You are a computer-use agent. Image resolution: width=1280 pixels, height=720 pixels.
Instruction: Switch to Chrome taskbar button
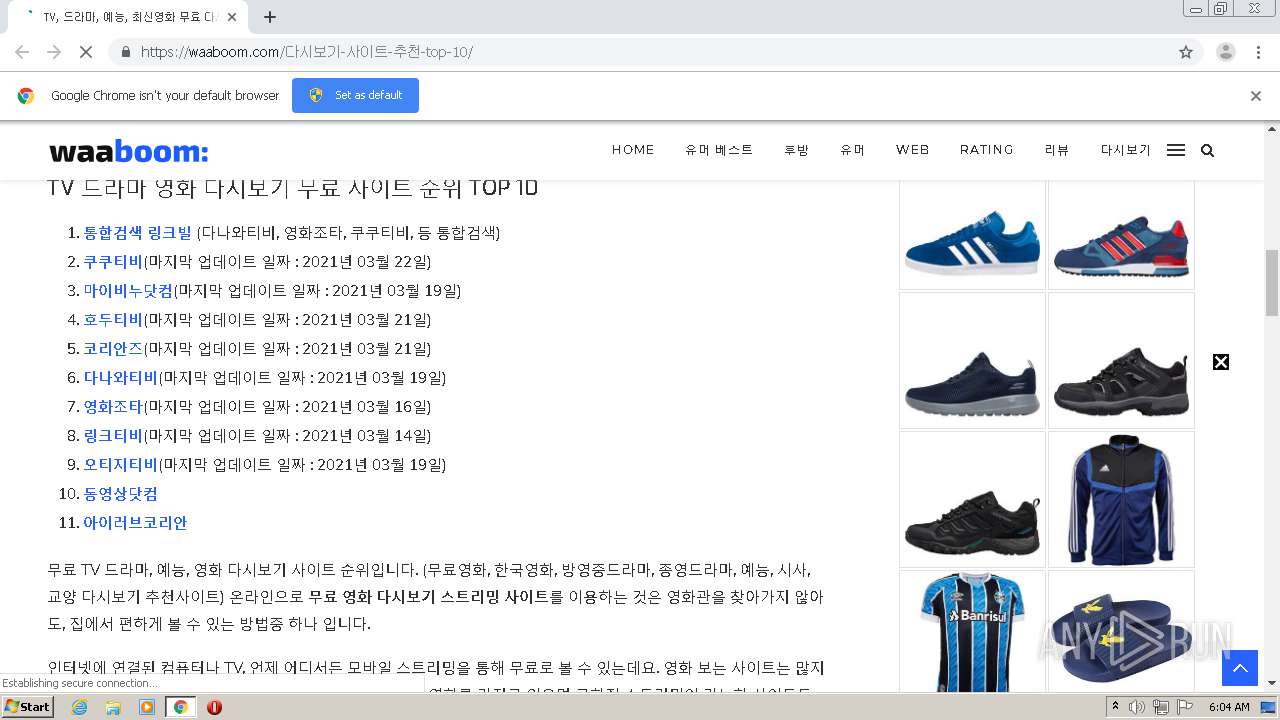[180, 707]
